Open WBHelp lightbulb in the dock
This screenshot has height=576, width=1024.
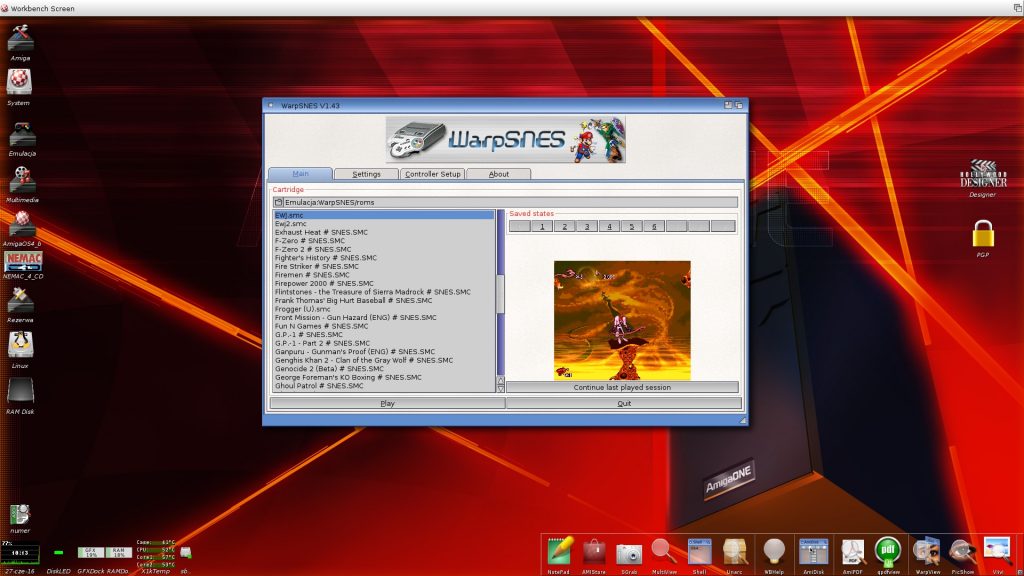click(x=774, y=552)
